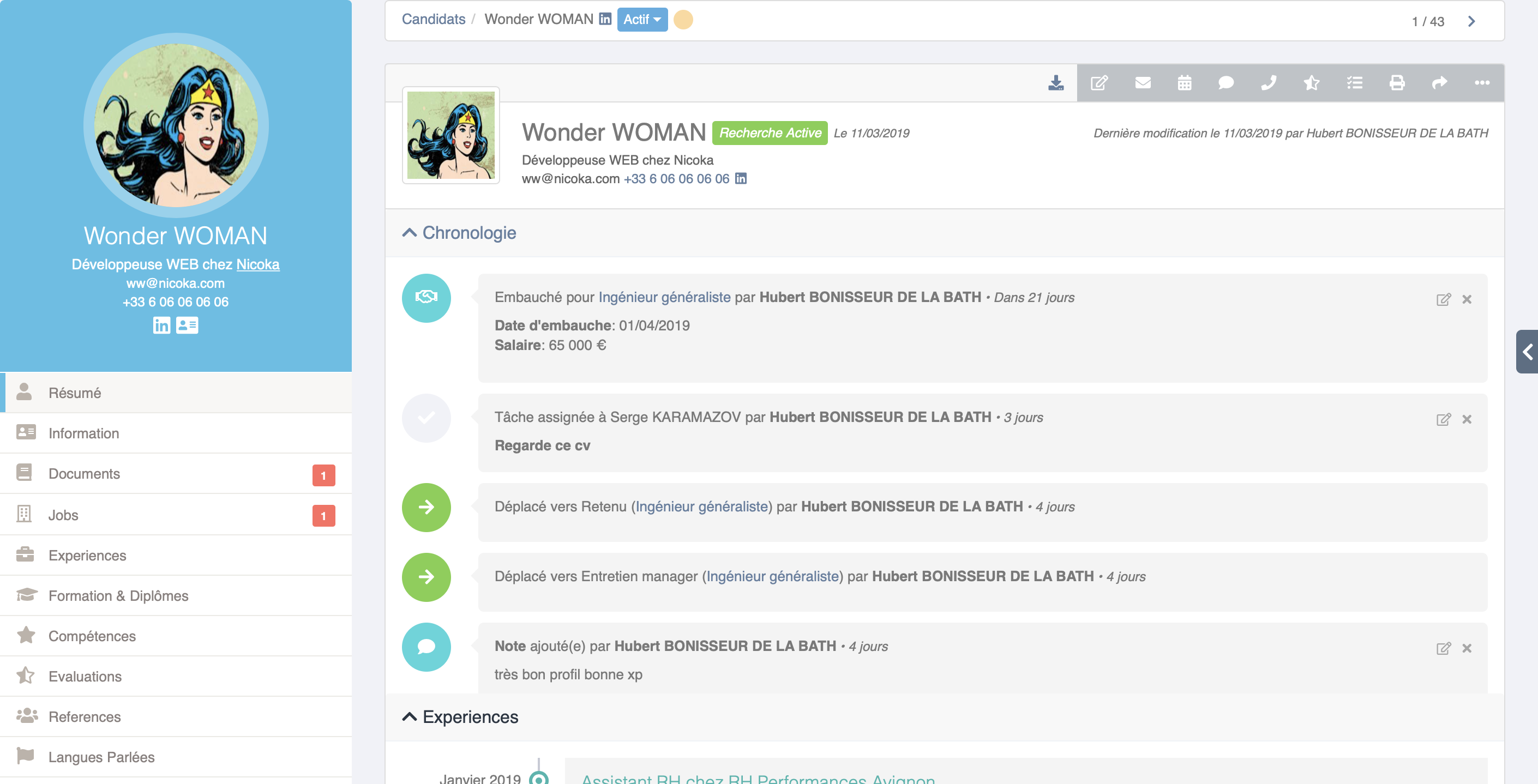
Task: Click the handshake icon of Embauché event
Action: (x=426, y=298)
